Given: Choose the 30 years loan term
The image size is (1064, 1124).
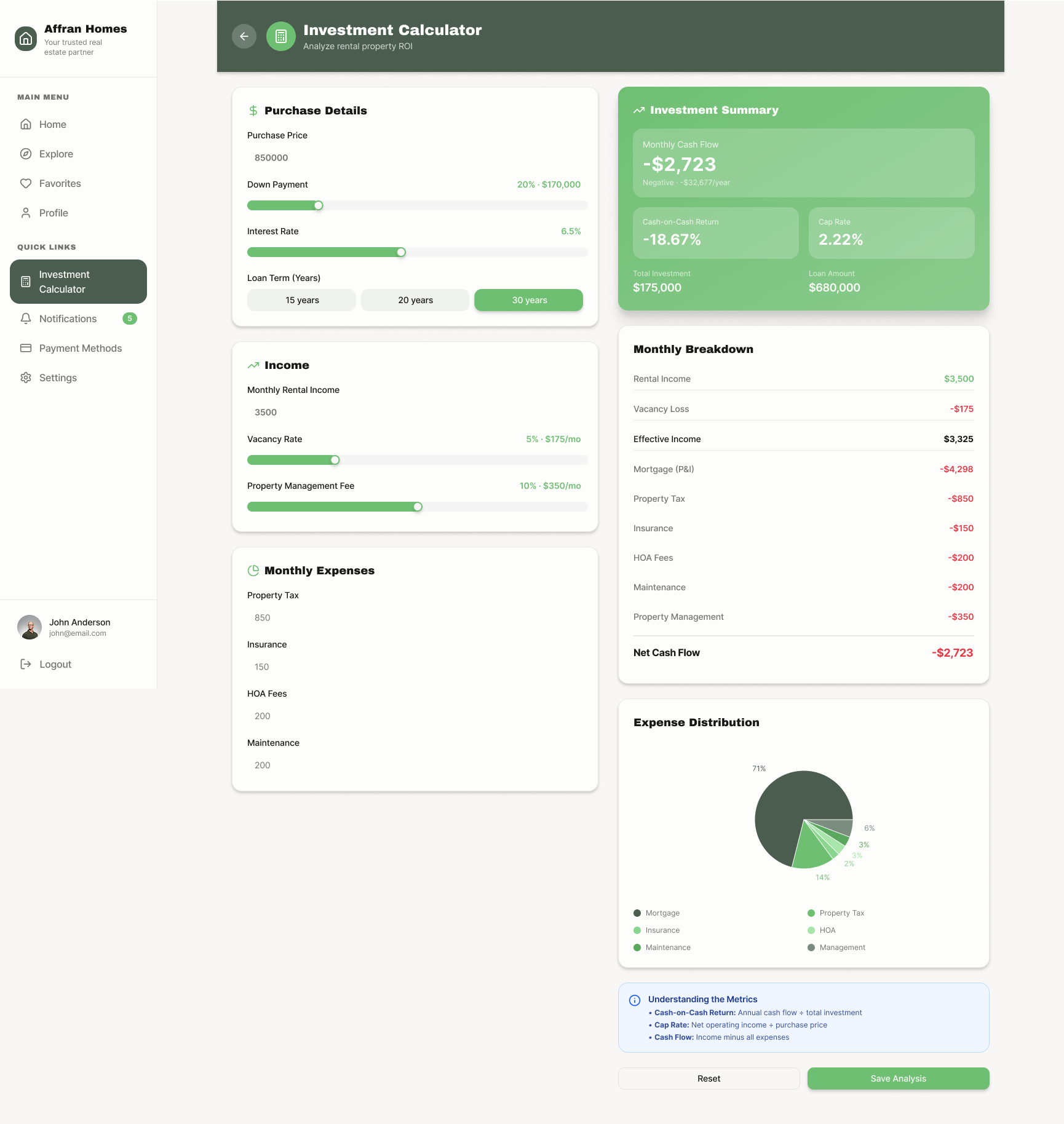Looking at the screenshot, I should coord(529,300).
